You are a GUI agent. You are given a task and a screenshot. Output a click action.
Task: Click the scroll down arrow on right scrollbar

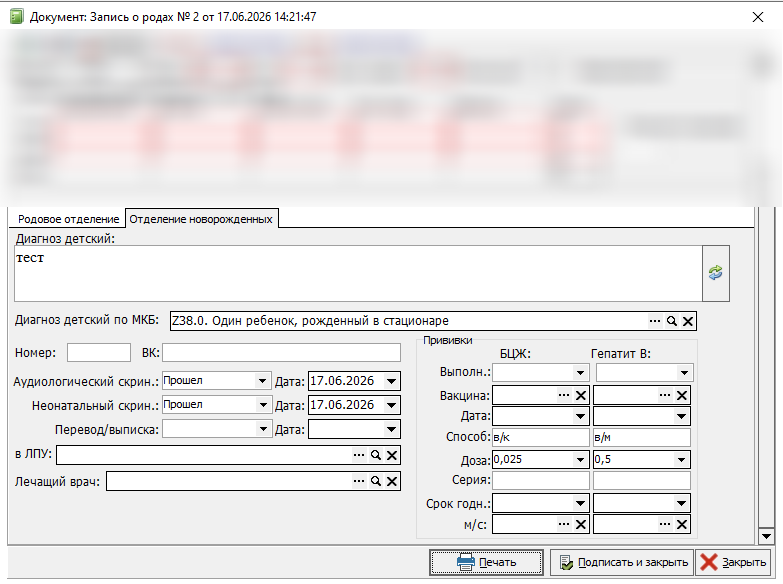[766, 537]
